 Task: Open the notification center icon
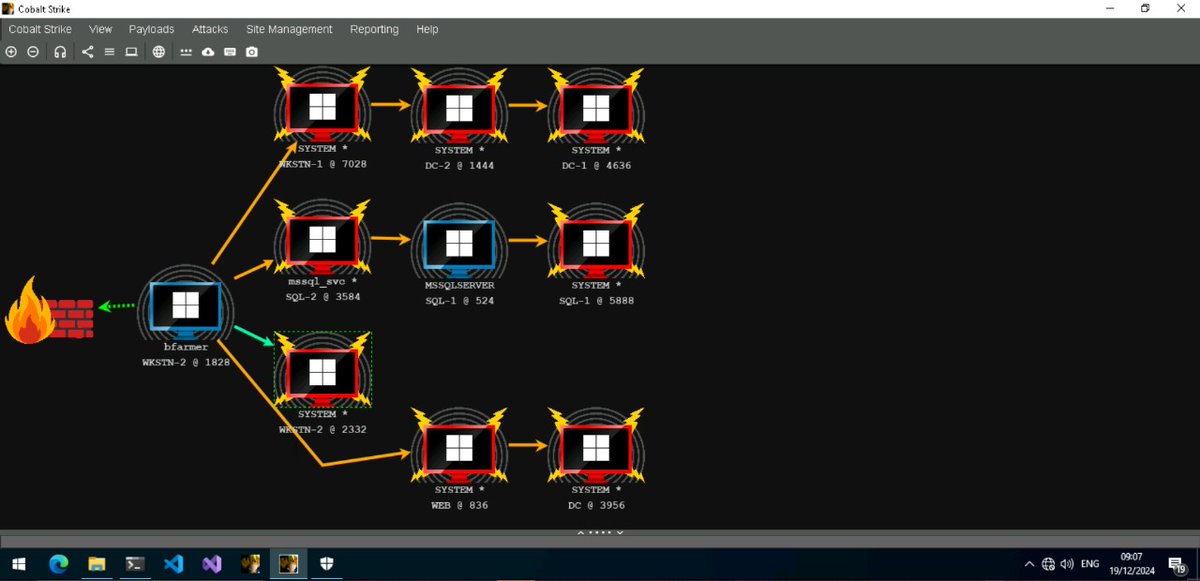pos(1177,564)
